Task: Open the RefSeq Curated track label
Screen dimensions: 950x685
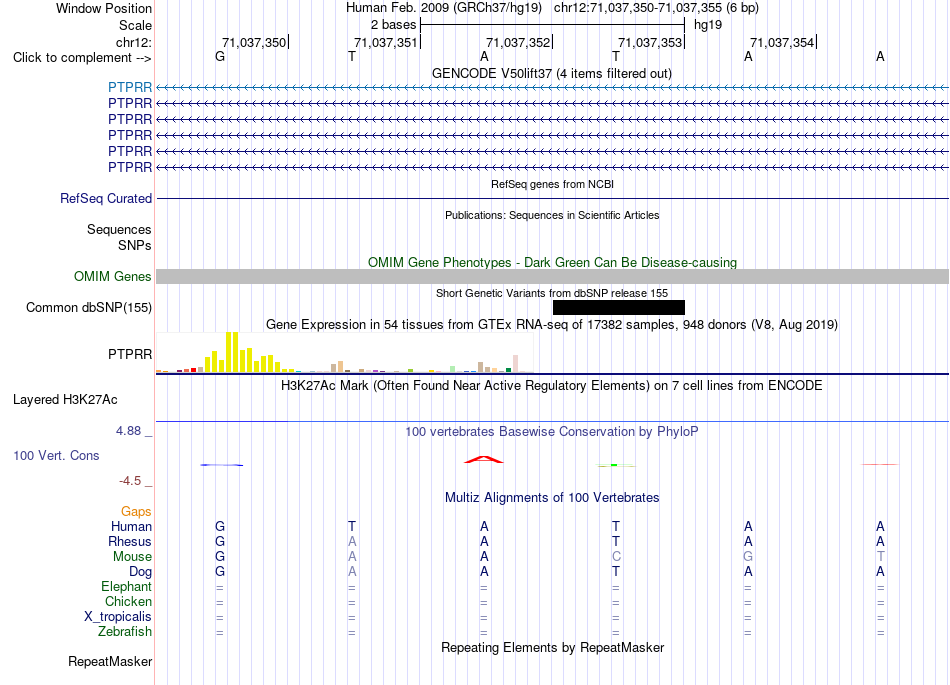Action: coord(106,199)
